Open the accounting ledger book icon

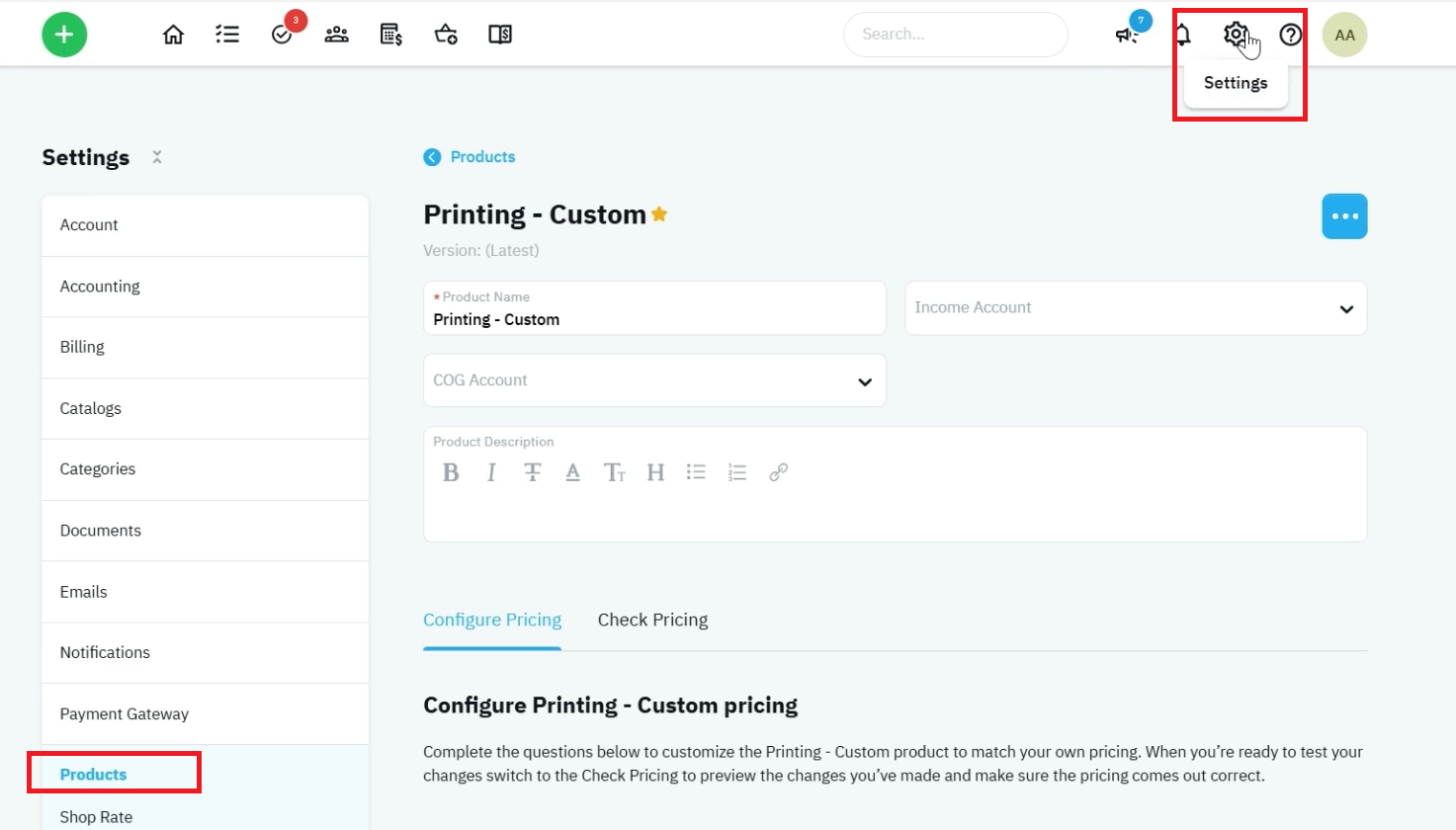click(500, 35)
